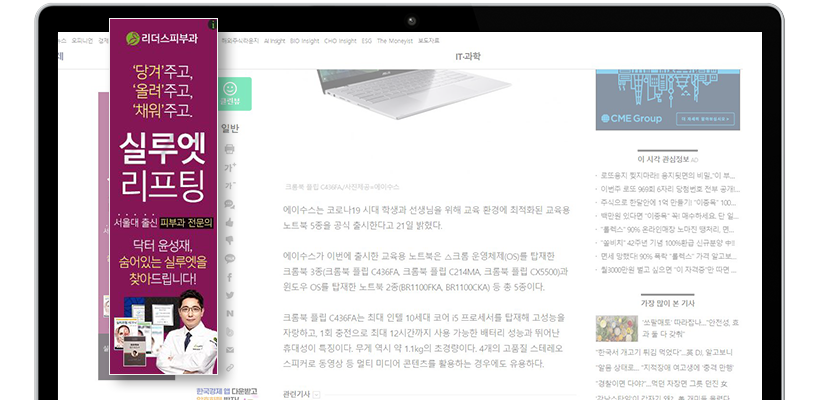Screen dimensions: 820x400
Task: Open the '월3000만원 벌고 싶으면' link
Action: point(668,270)
